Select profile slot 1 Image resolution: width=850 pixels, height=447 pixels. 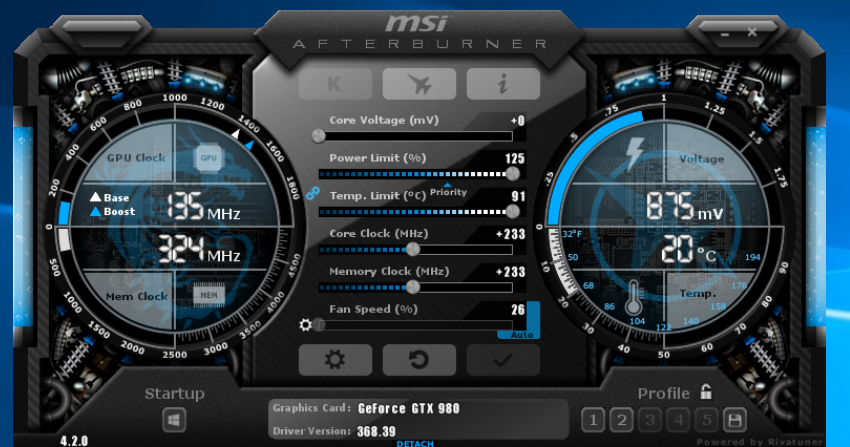593,420
